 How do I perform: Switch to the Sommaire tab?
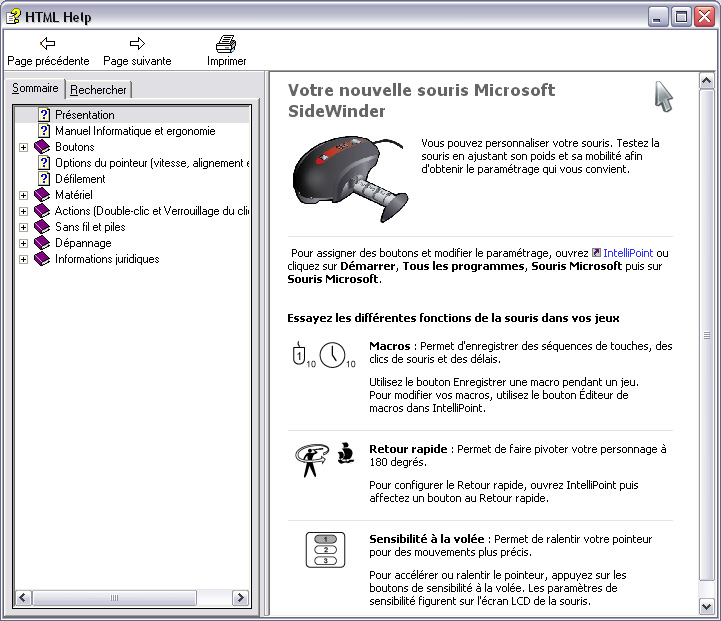tap(35, 88)
